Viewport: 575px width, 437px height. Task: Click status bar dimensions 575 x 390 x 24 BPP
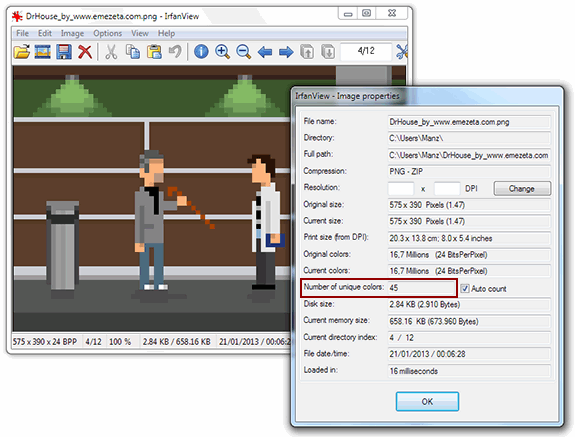(x=45, y=342)
